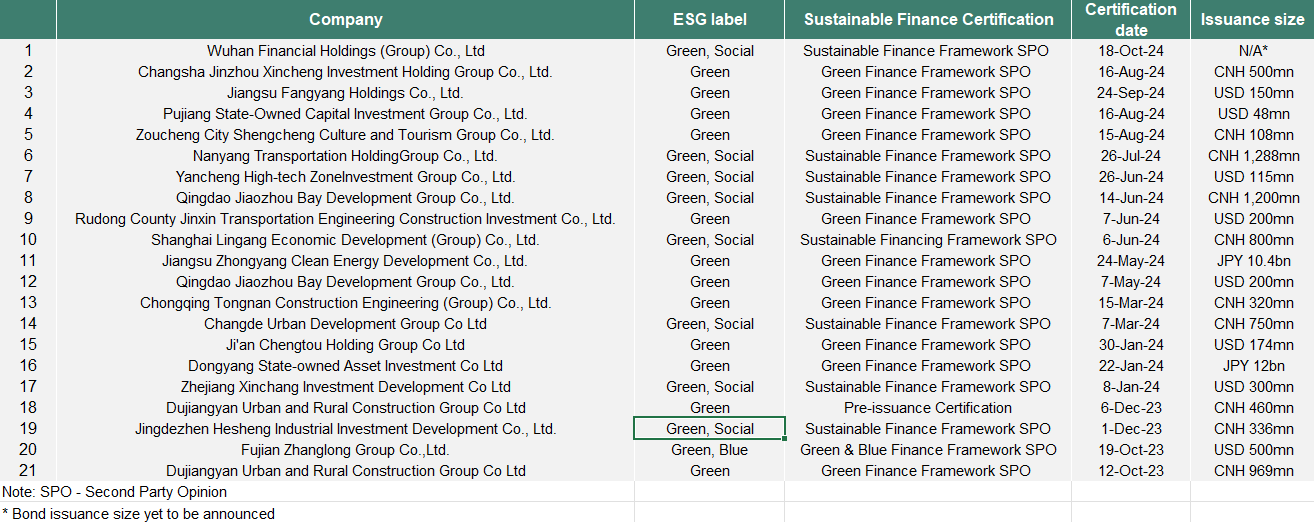Screen dimensions: 1314x522
Task: Select the 15-Mar-24 date cell
Action: tap(1131, 303)
